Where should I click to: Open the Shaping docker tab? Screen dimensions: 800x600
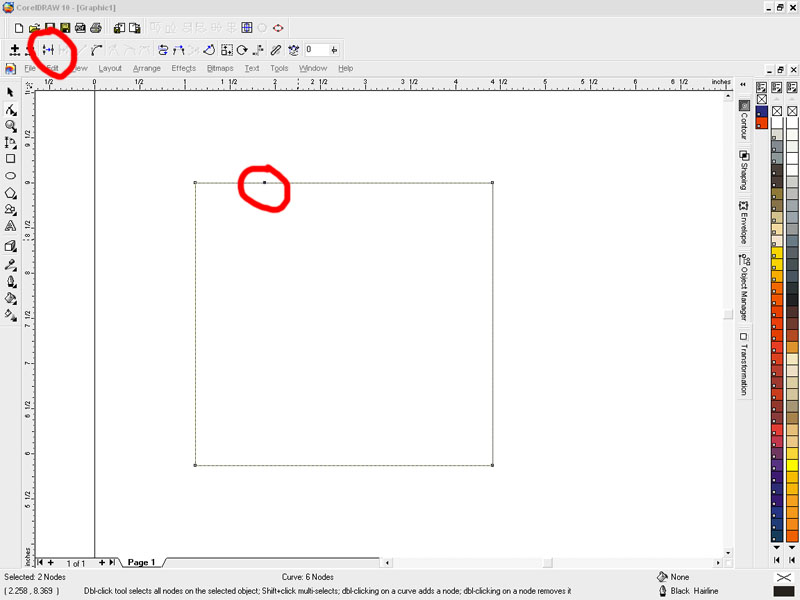pyautogui.click(x=744, y=170)
